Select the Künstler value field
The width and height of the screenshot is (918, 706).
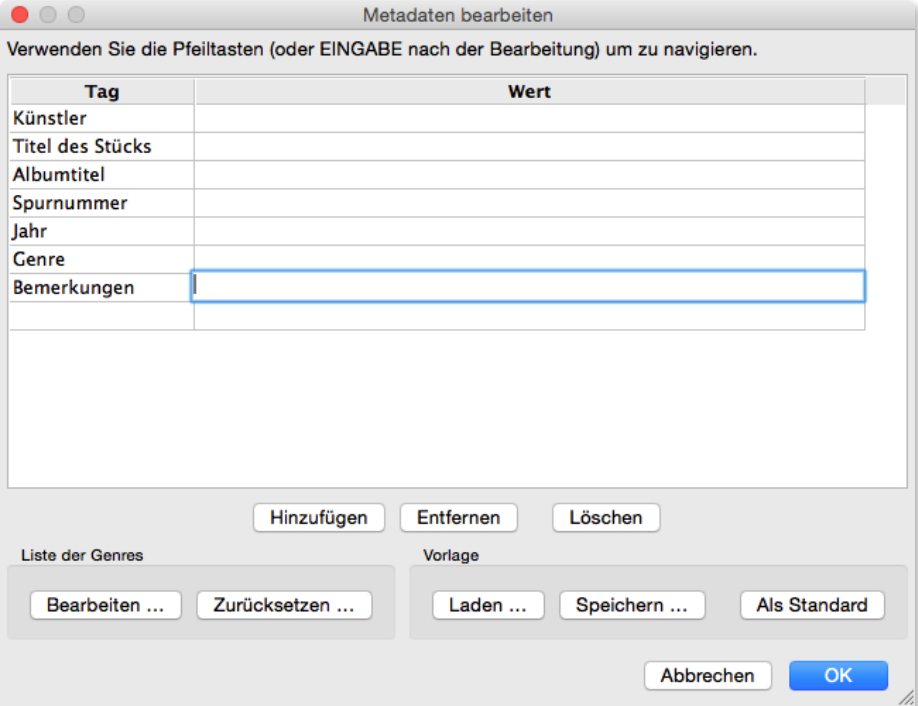(529, 119)
